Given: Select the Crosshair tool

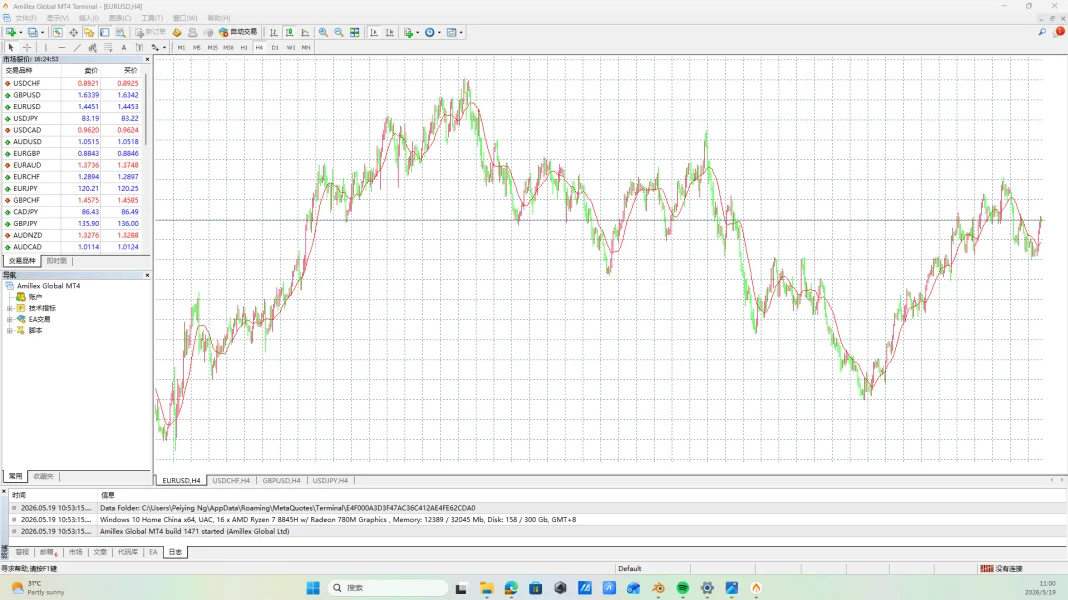Looking at the screenshot, I should click(x=27, y=48).
